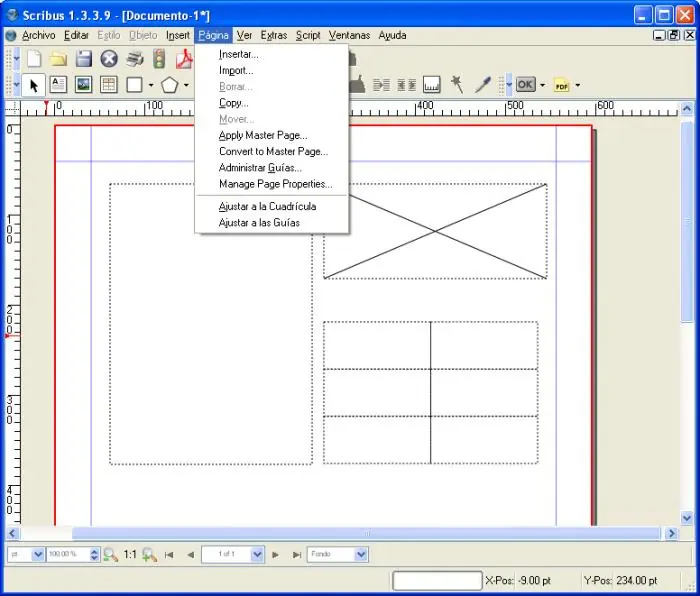Select the Insert Shape square tool
Image resolution: width=700 pixels, height=596 pixels.
click(134, 85)
